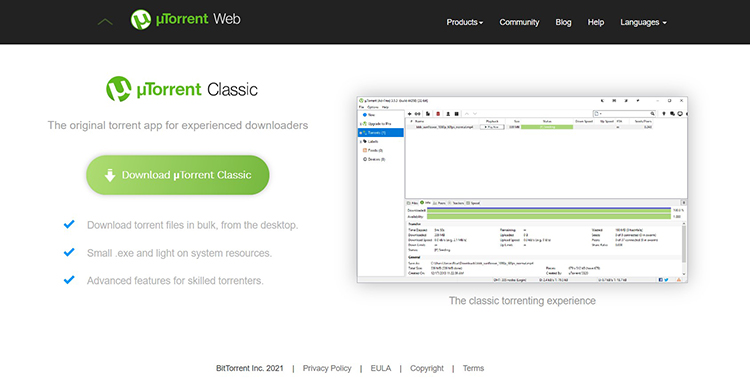Open the EULA footer link

point(380,368)
